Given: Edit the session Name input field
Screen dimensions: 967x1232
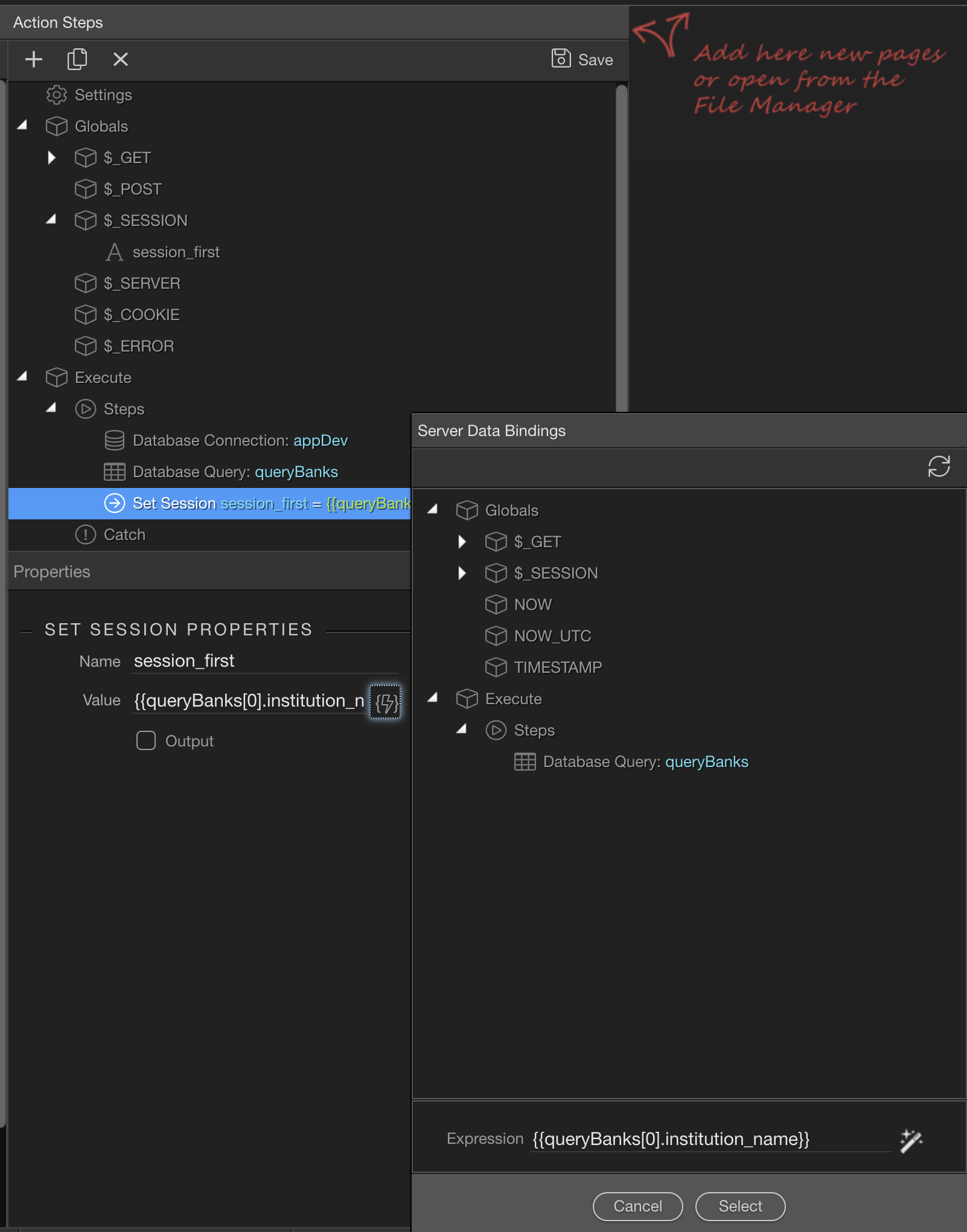Looking at the screenshot, I should coord(266,661).
